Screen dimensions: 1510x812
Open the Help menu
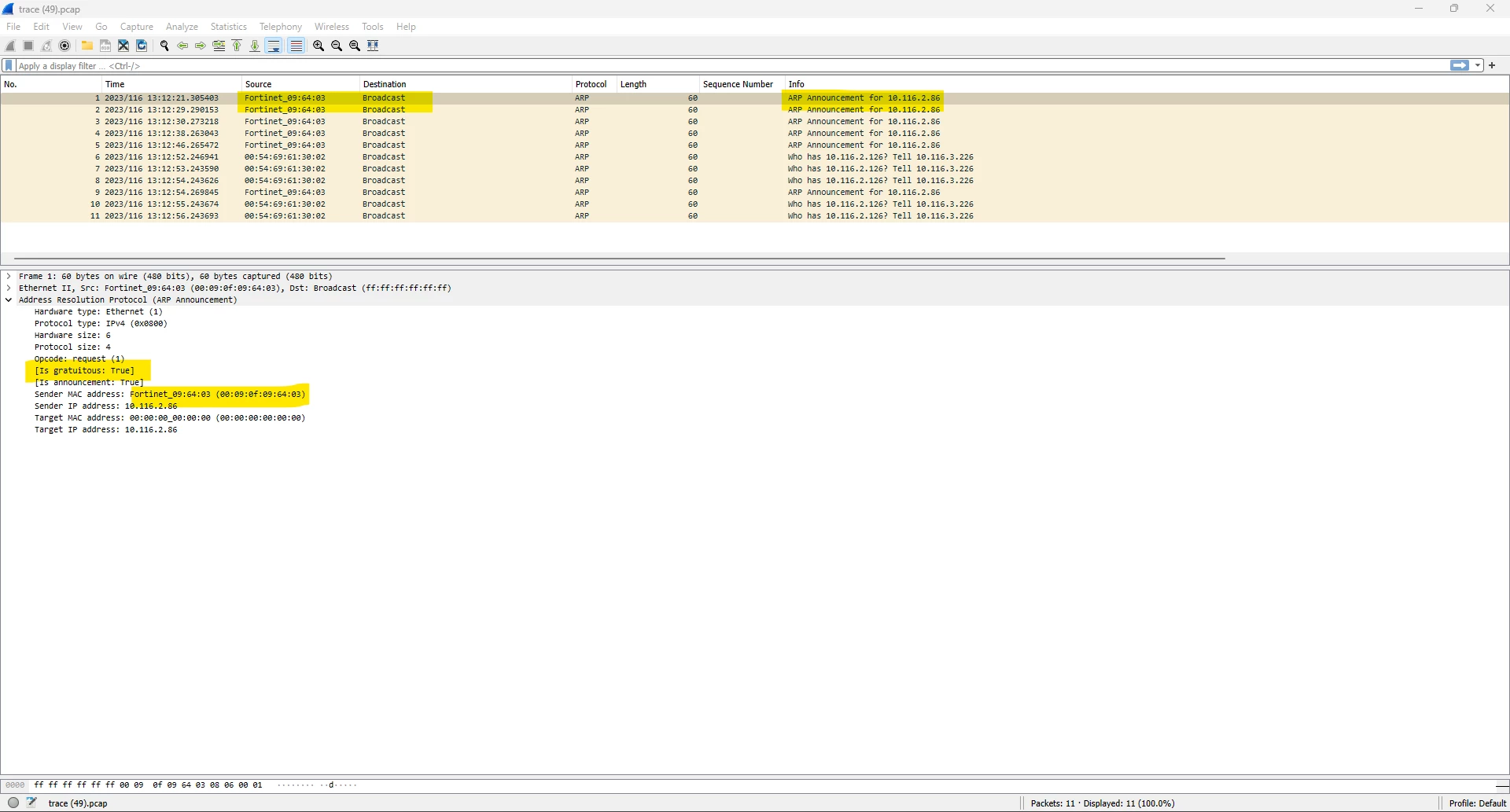pos(406,26)
